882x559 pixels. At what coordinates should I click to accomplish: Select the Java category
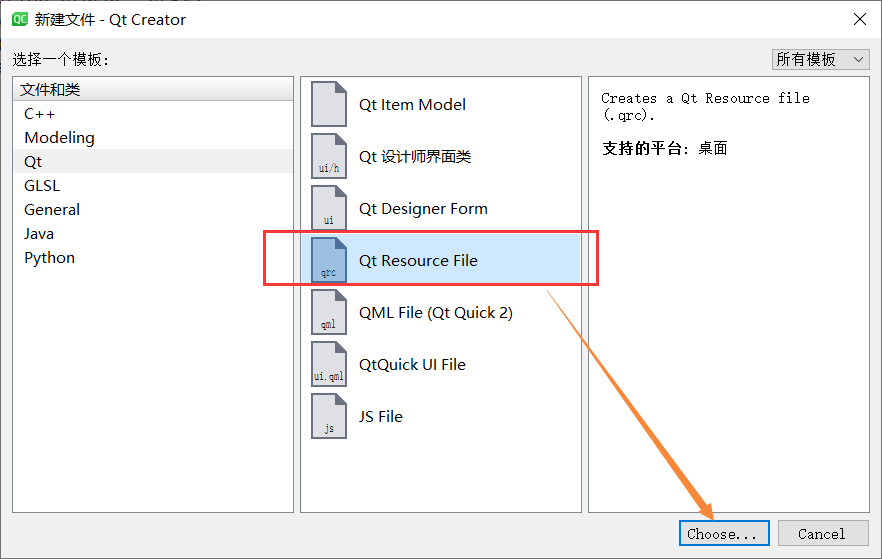152,234
